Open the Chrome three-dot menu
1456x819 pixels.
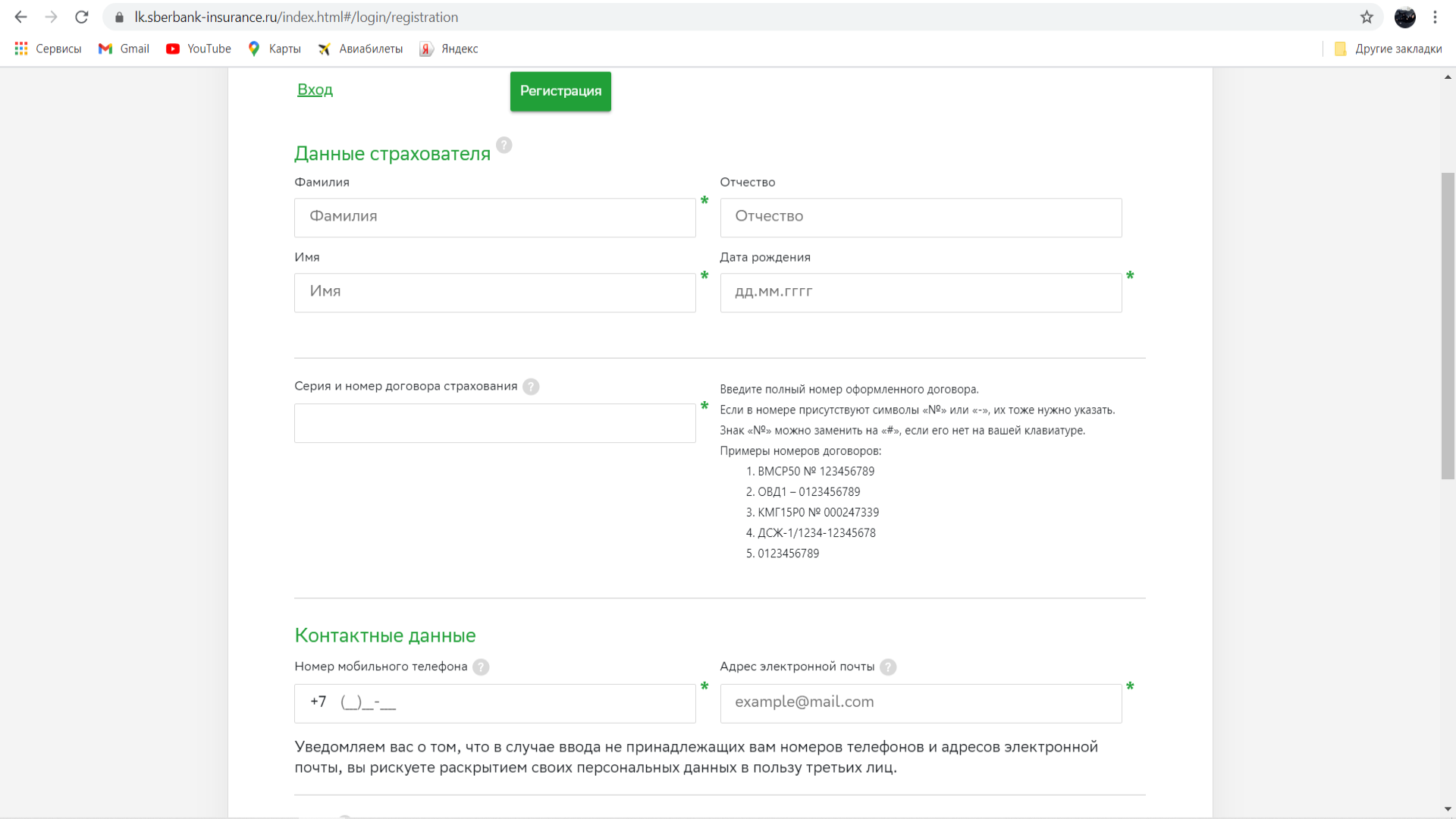click(1435, 17)
